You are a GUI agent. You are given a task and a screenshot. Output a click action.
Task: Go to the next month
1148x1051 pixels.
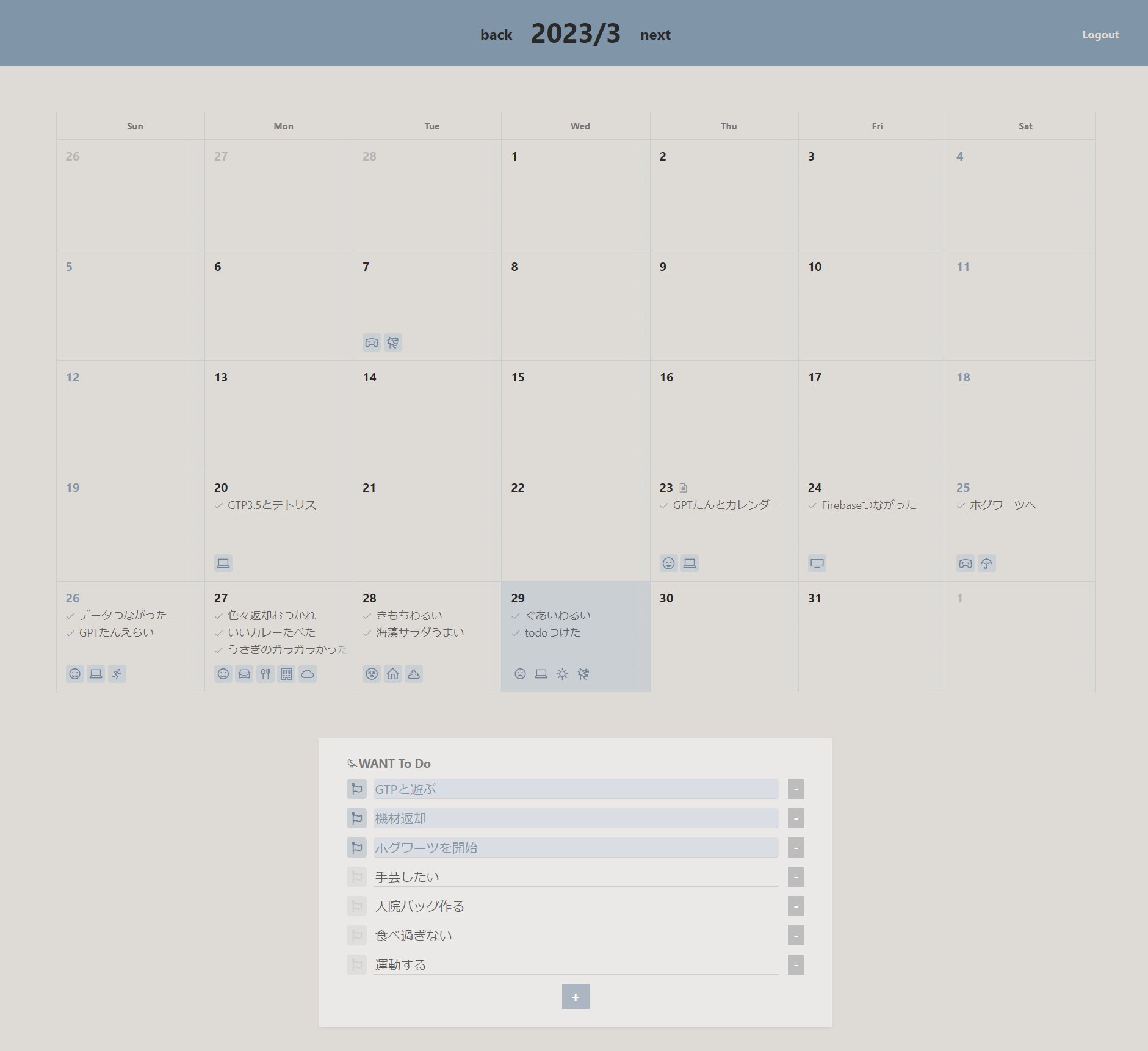tap(655, 35)
